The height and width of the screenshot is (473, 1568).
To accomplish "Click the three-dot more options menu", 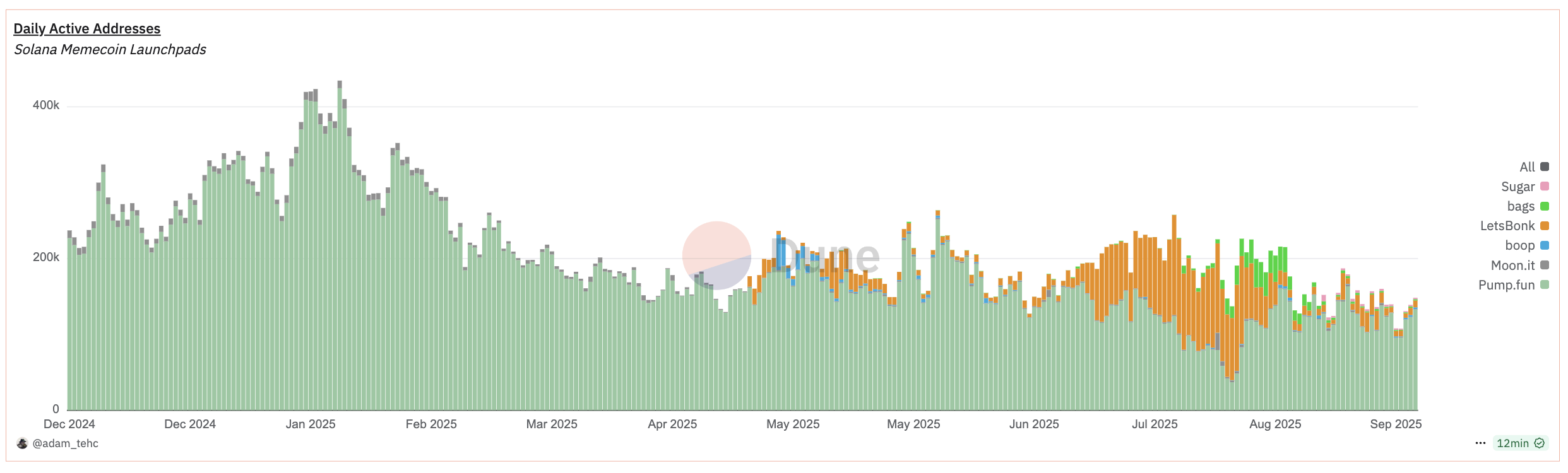I will click(1480, 443).
